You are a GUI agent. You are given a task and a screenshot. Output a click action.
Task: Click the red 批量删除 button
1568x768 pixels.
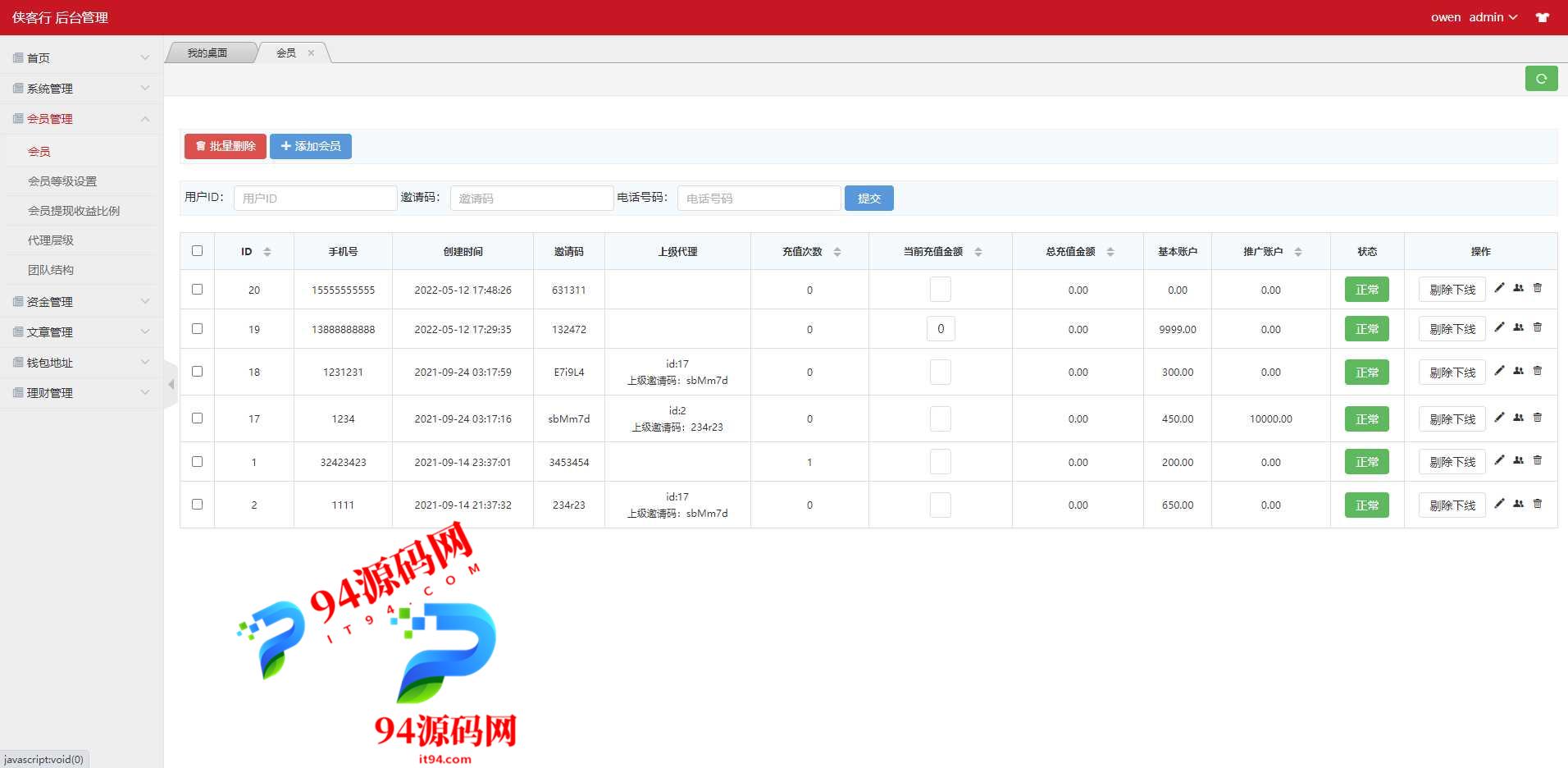tap(226, 146)
